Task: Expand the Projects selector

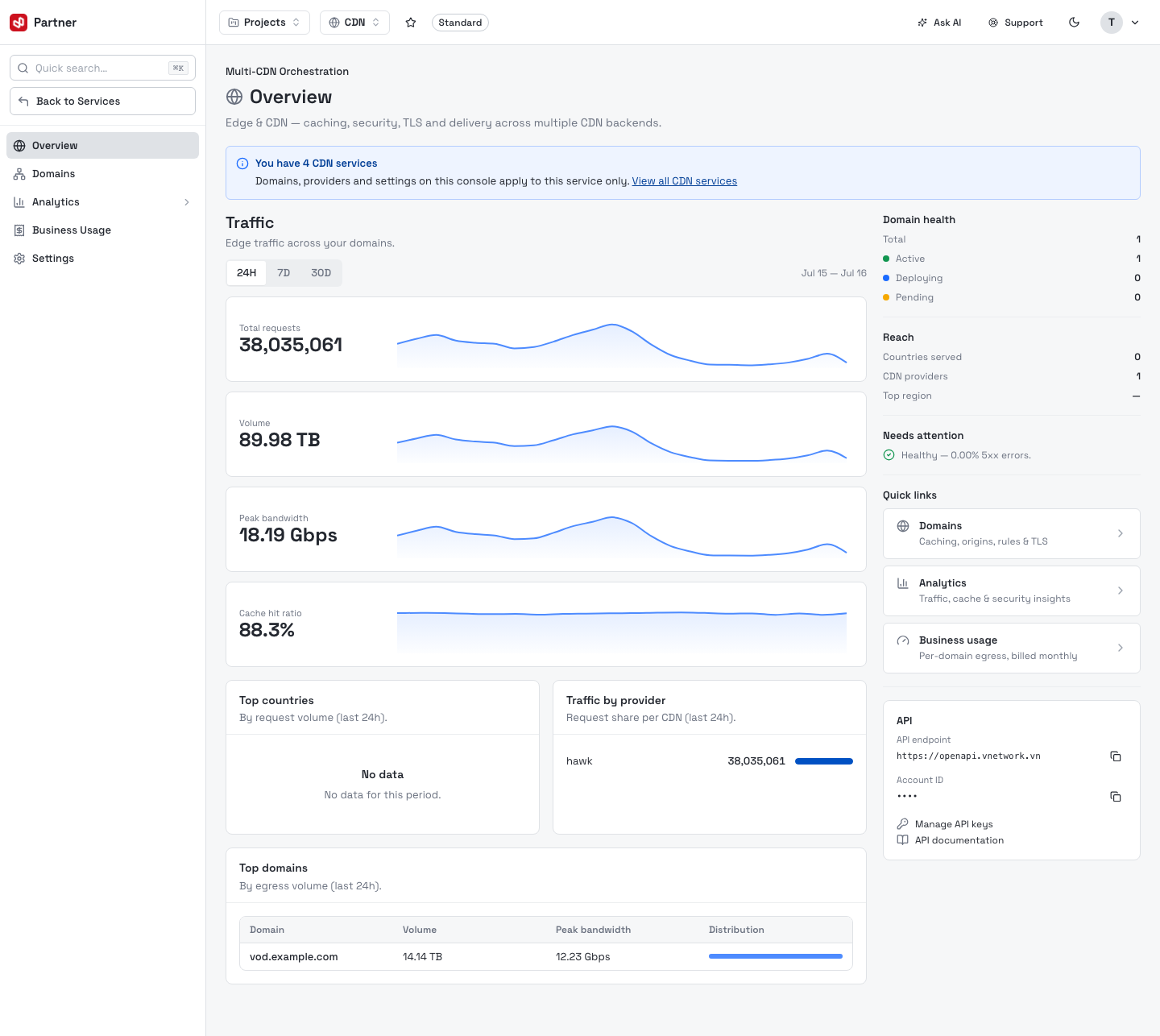Action: coord(264,23)
